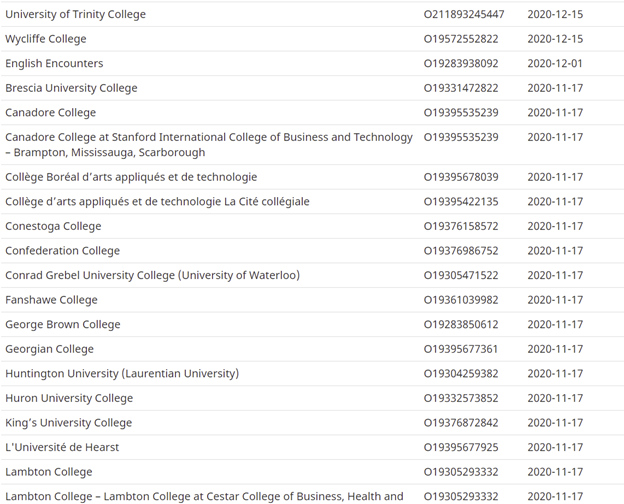This screenshot has width=624, height=504.
Task: Click DLI number O19376872842
Action: coord(461,423)
